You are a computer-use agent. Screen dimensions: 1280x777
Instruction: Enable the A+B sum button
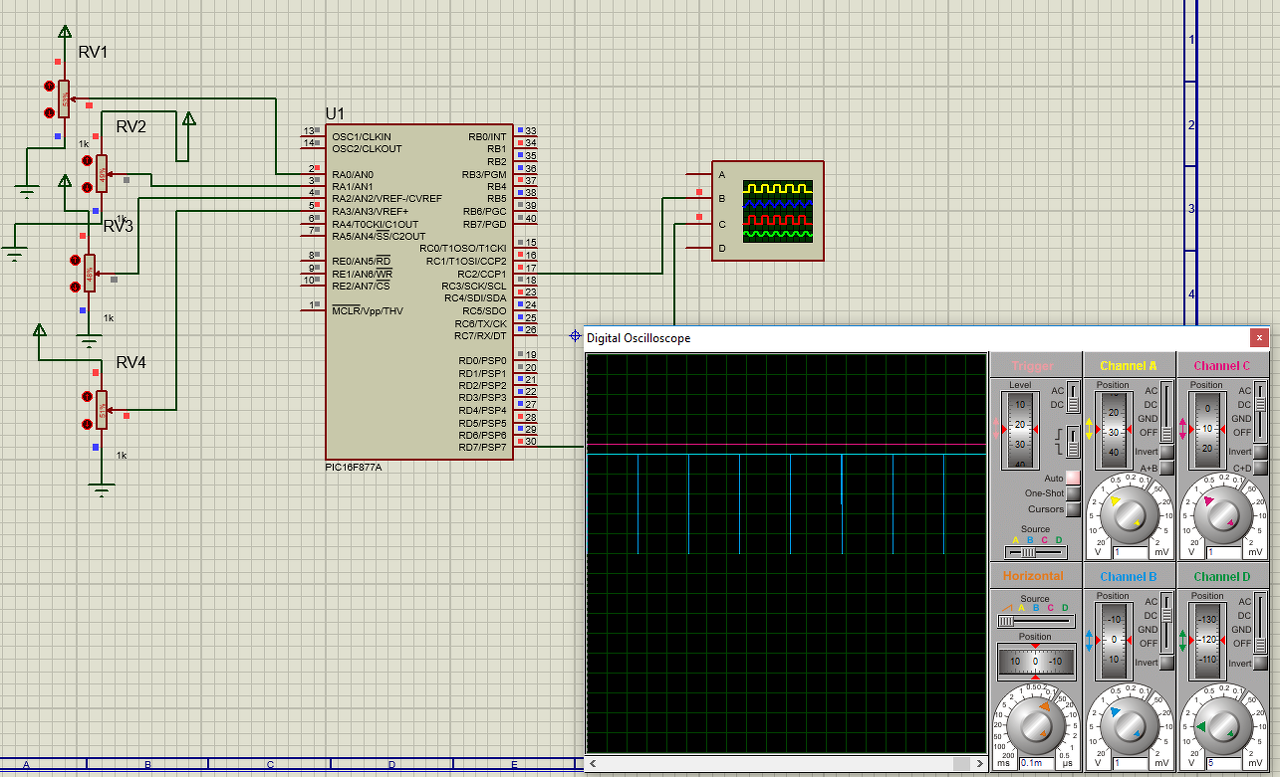[1166, 467]
